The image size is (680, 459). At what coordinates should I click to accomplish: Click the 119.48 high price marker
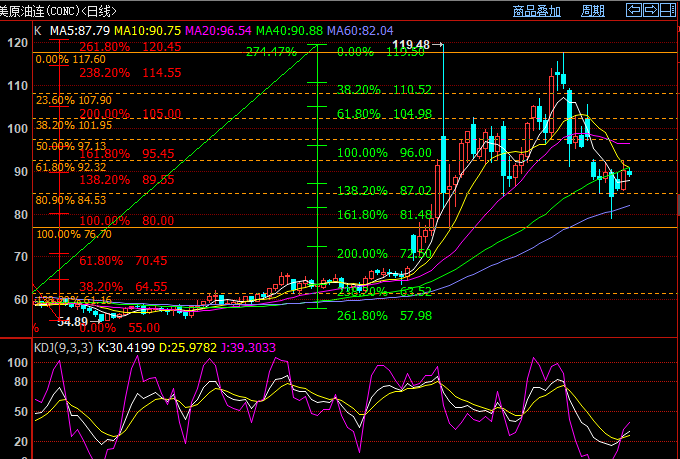412,46
